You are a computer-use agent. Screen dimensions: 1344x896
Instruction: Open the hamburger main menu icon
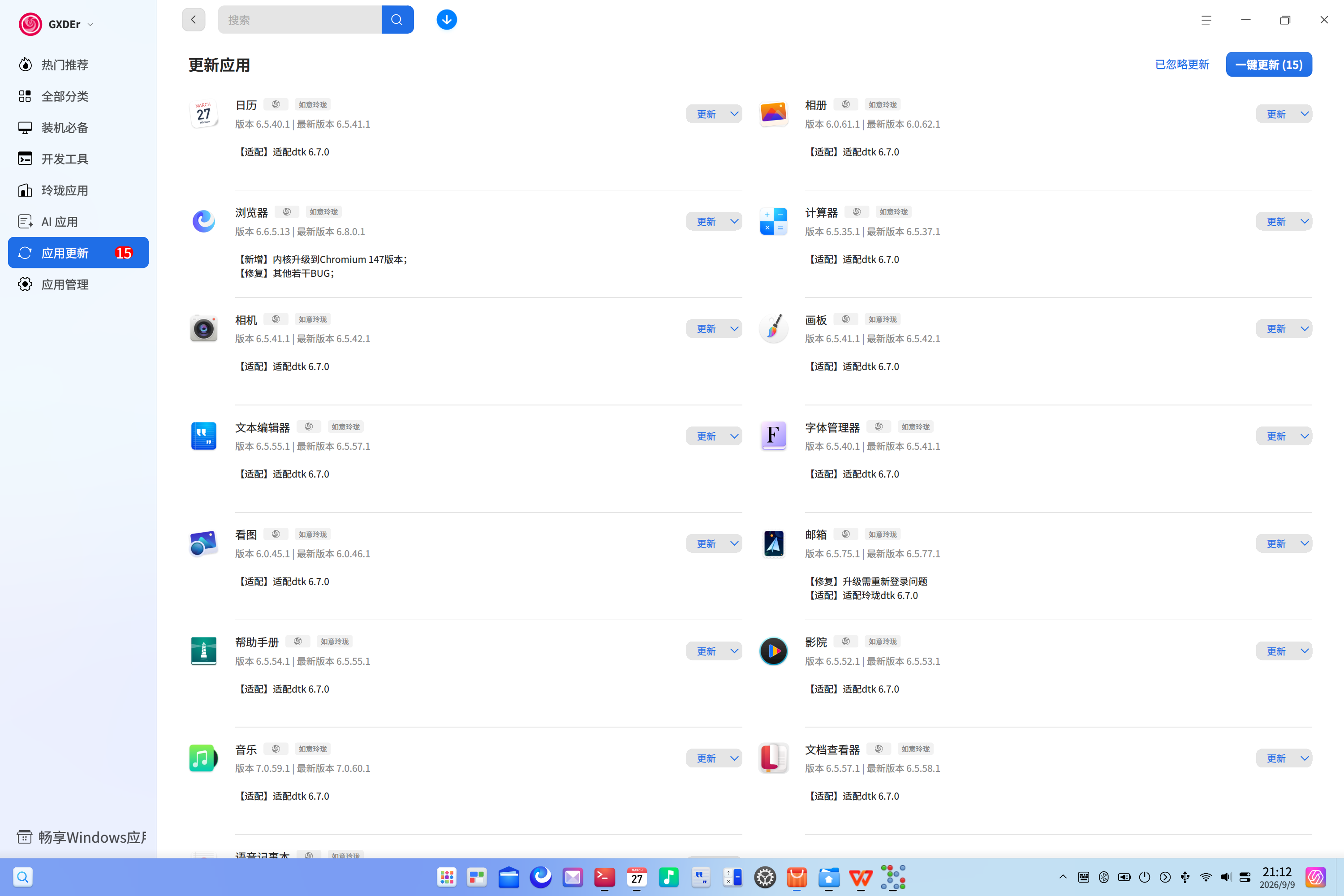pos(1206,20)
